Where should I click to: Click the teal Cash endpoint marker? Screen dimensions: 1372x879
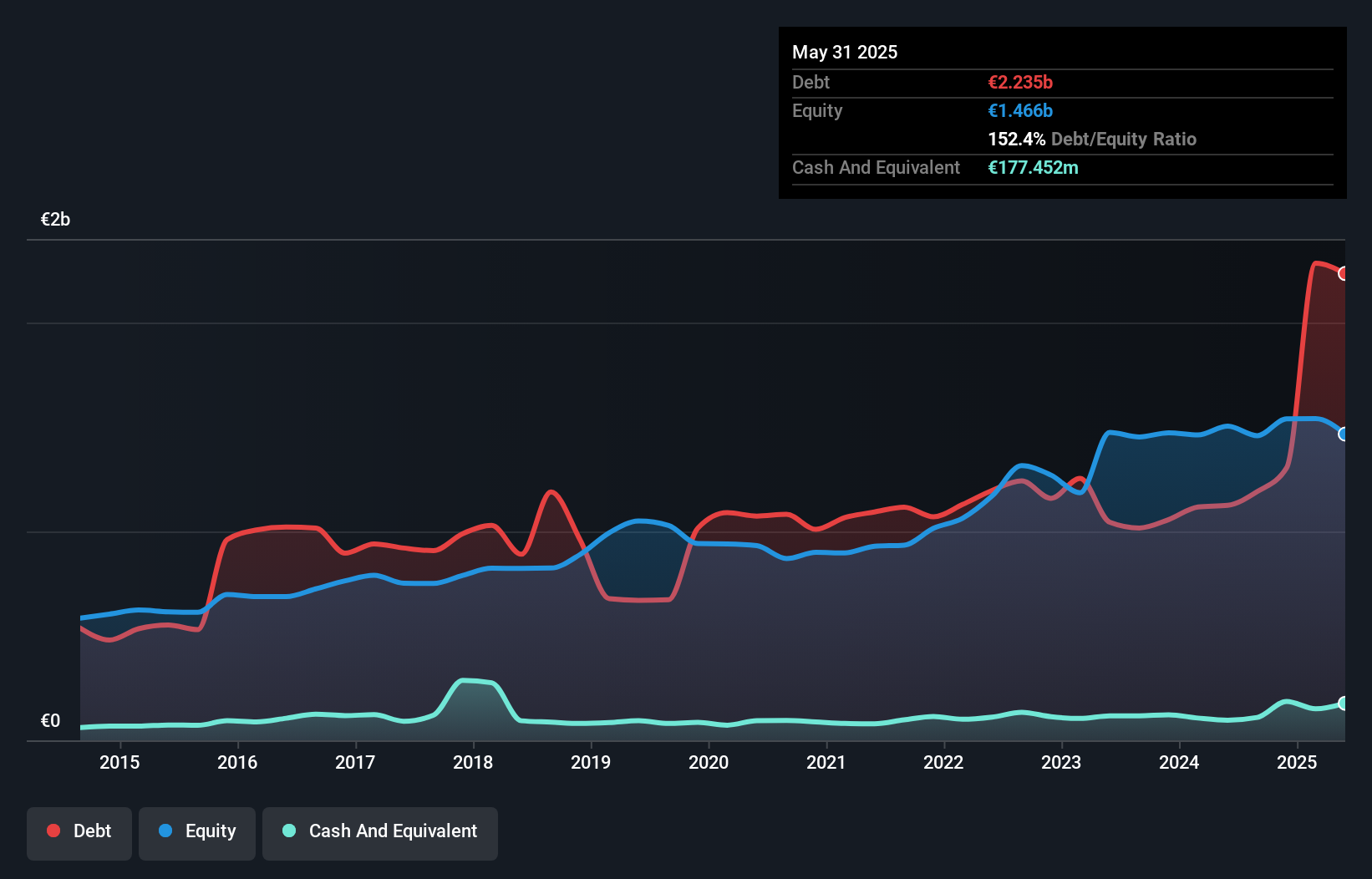coord(1344,704)
